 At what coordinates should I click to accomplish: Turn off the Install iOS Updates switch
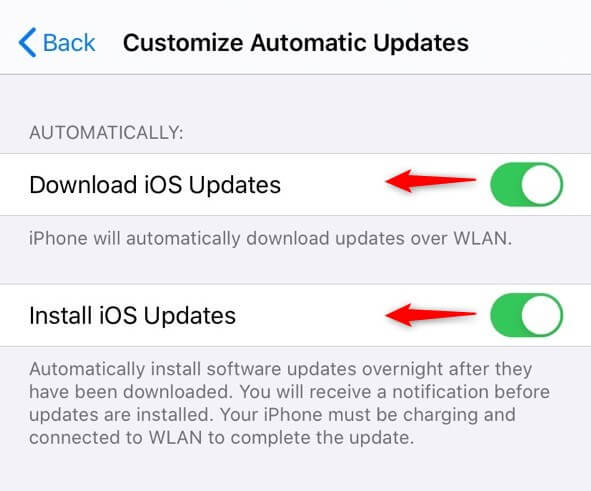click(527, 315)
